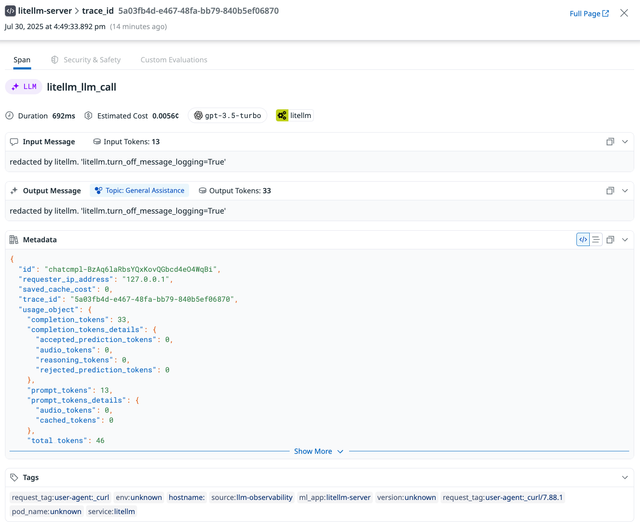
Task: Click the Estimated Cost dollar icon
Action: 89,116
